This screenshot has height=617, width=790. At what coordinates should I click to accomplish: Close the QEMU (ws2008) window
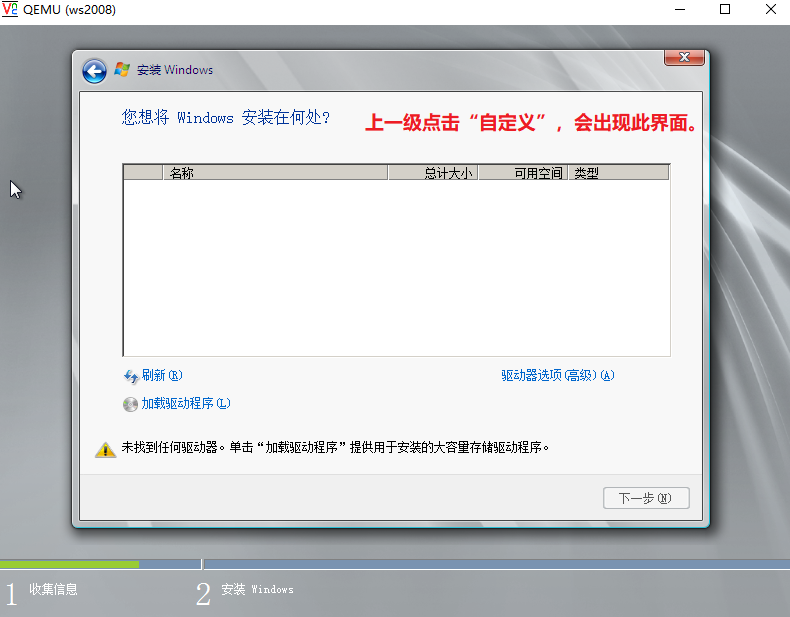coord(770,9)
